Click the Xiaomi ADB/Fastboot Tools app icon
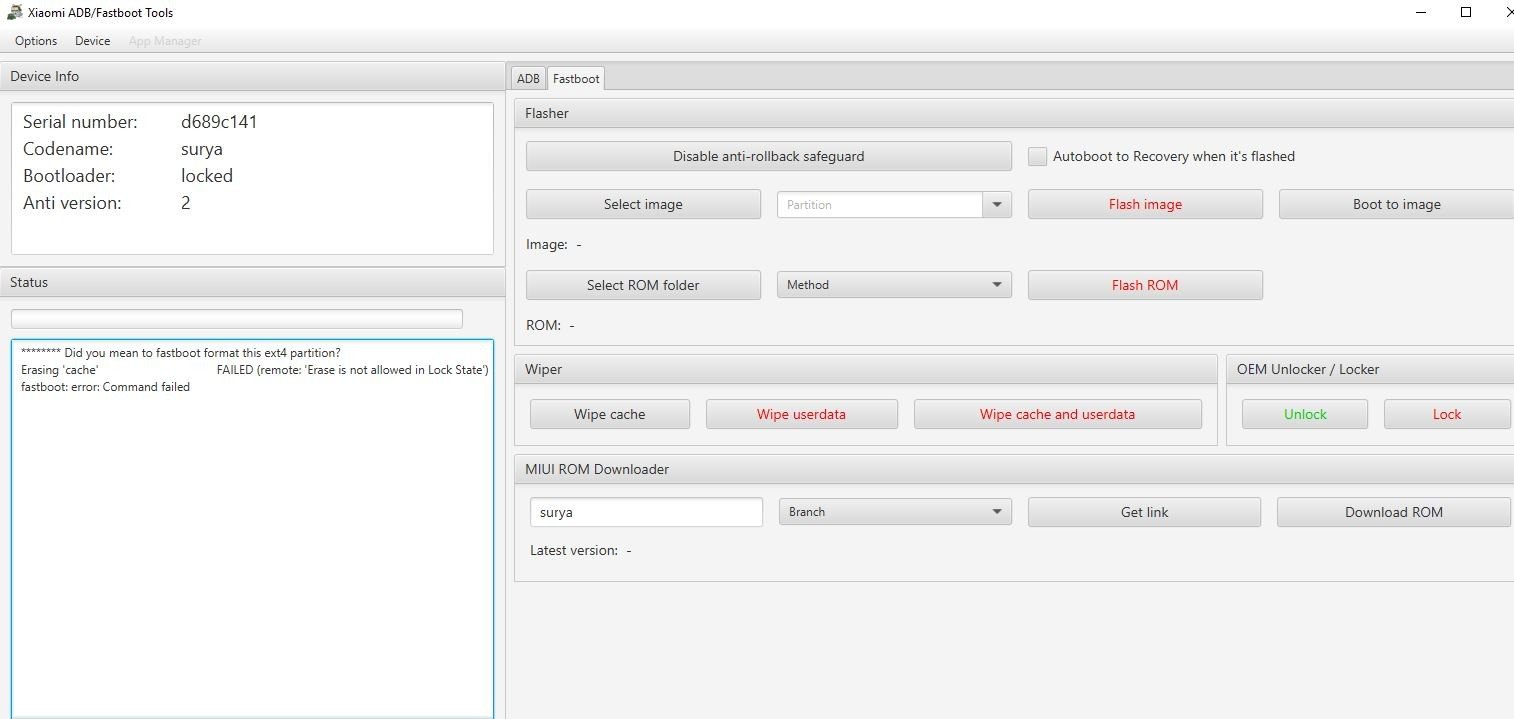 14,12
